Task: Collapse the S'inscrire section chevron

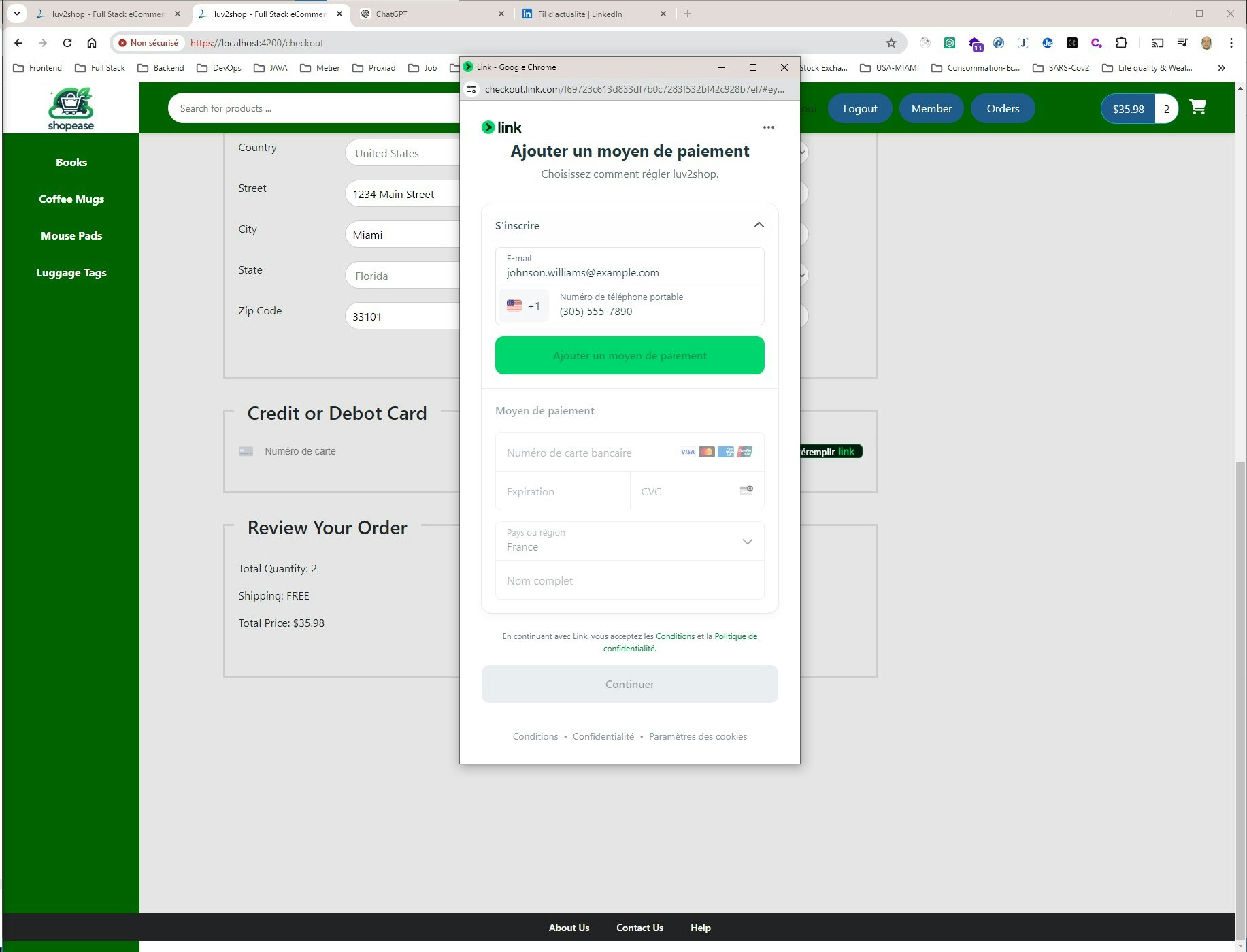Action: point(759,225)
